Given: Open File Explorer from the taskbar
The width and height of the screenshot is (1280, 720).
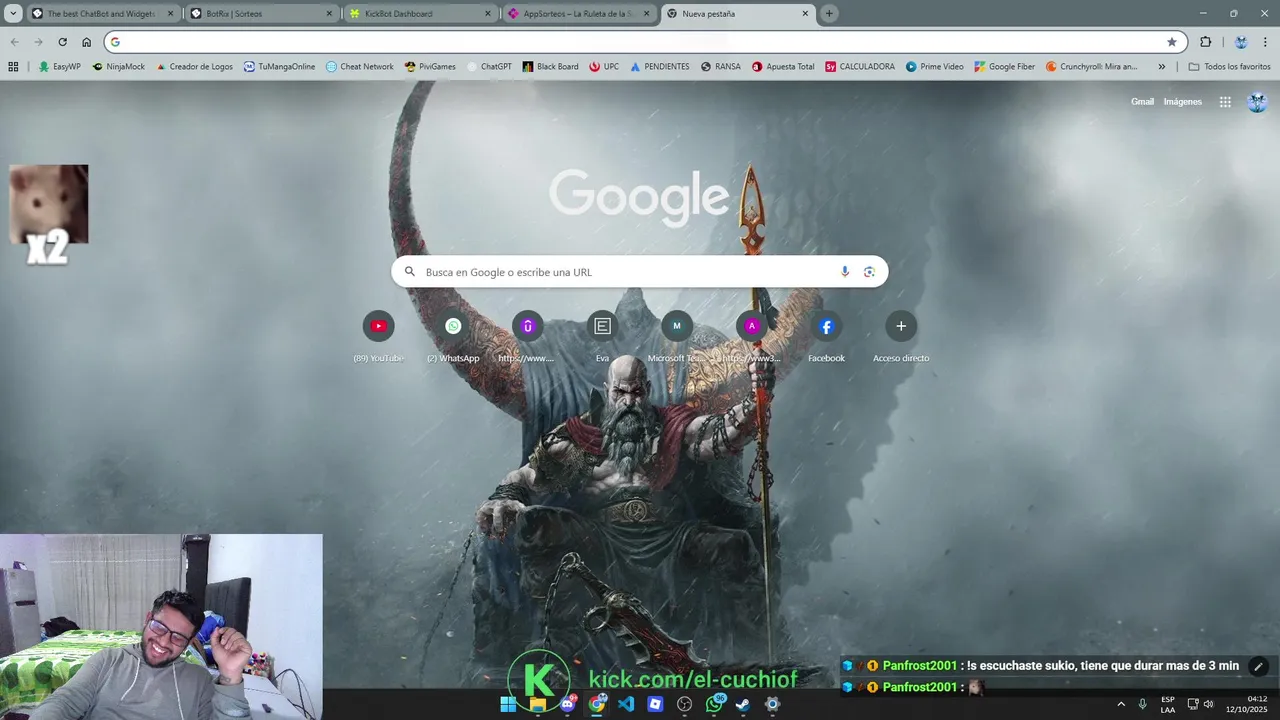Looking at the screenshot, I should tap(538, 704).
